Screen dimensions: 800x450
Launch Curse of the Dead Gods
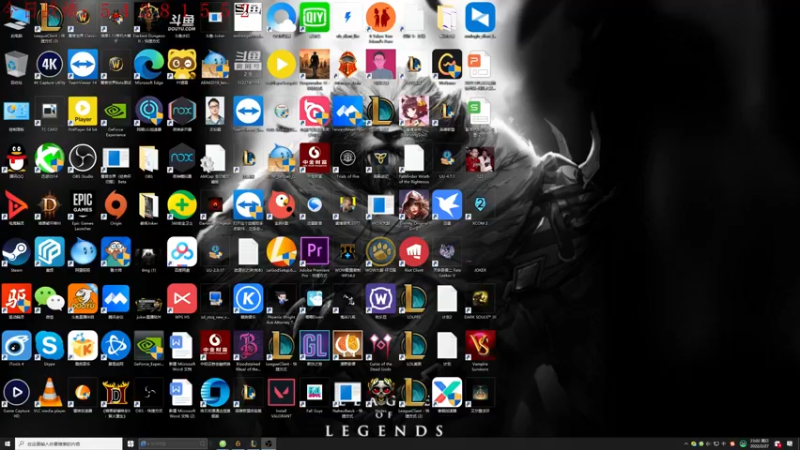381,346
